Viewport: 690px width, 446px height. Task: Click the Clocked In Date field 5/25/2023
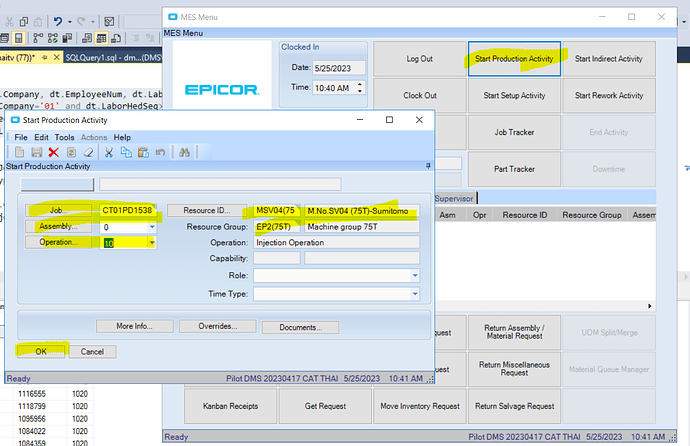338,68
